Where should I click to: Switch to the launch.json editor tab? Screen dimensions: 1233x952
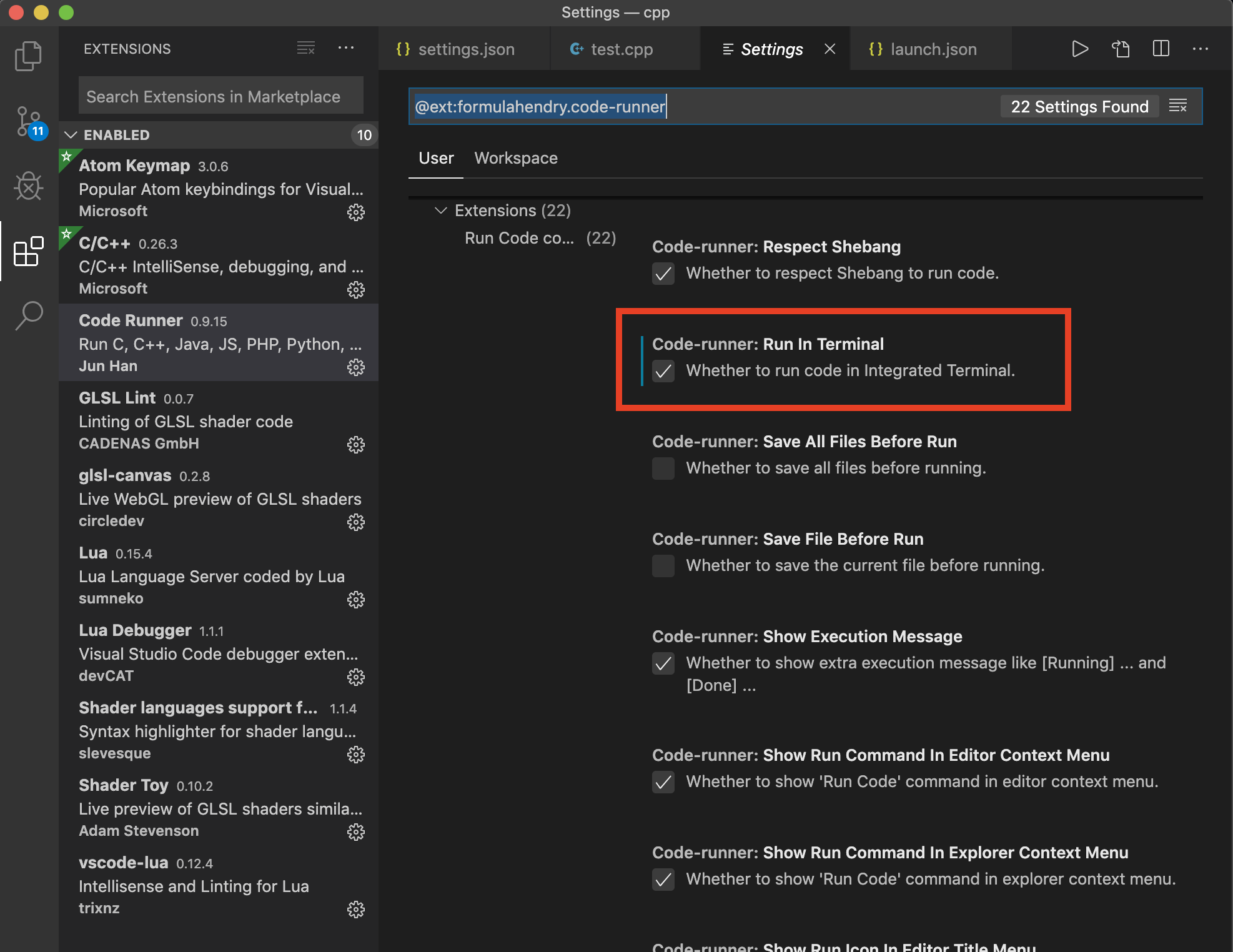pyautogui.click(x=932, y=49)
